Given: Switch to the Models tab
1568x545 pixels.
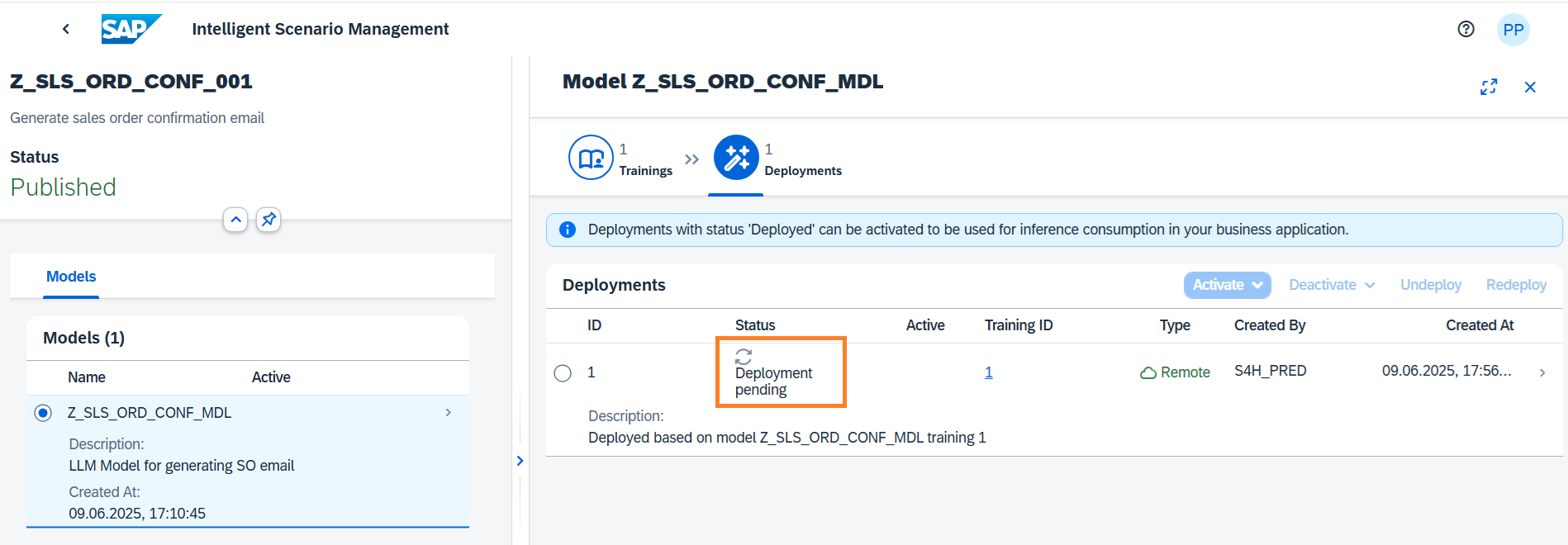Looking at the screenshot, I should coord(71,277).
